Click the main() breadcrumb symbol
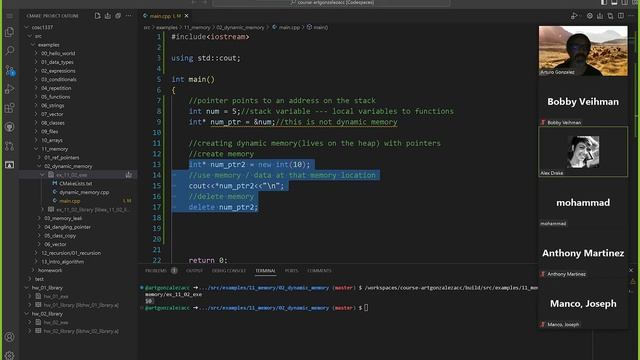The height and width of the screenshot is (360, 640). point(318,27)
